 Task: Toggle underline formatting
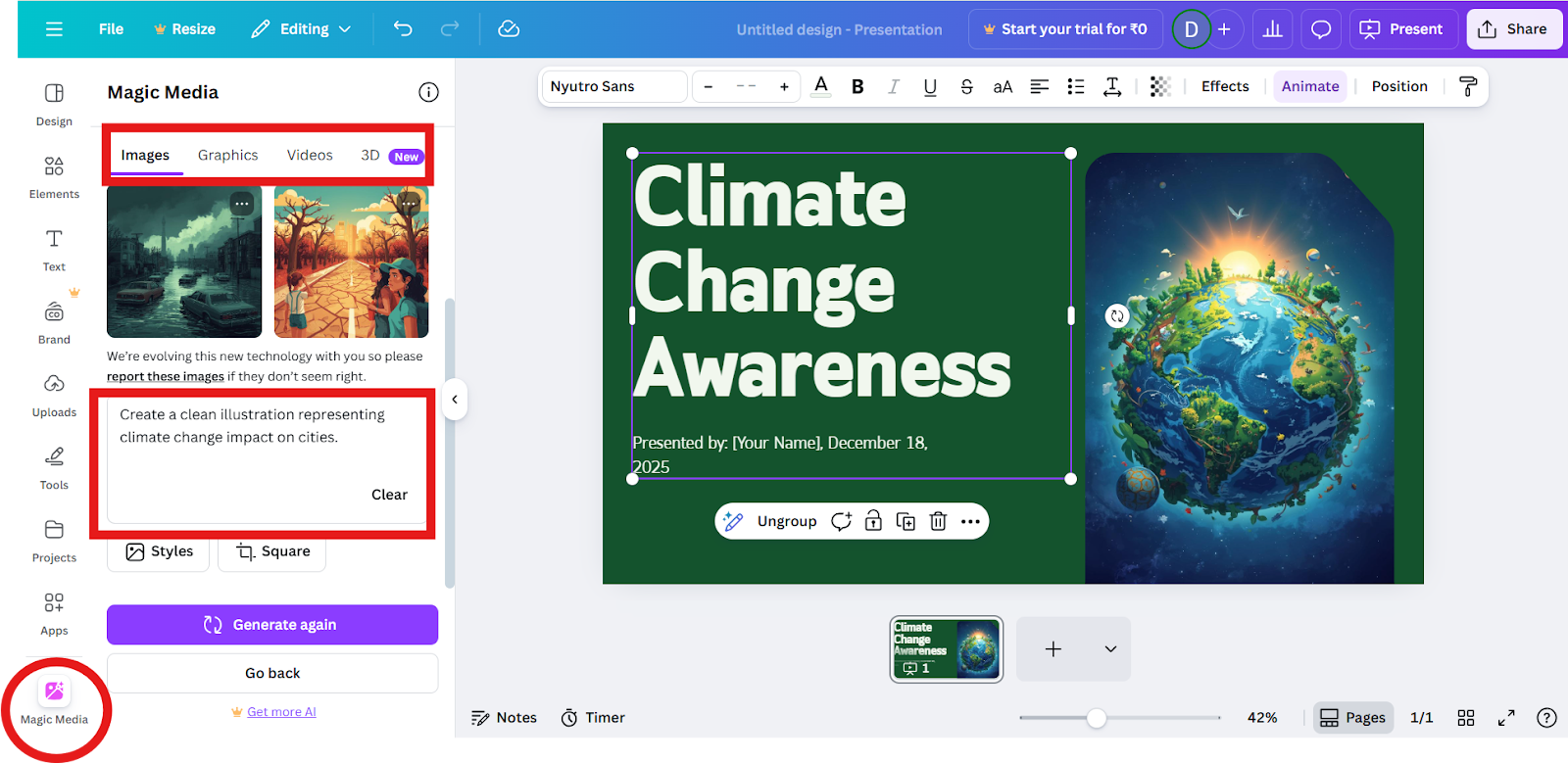point(930,86)
